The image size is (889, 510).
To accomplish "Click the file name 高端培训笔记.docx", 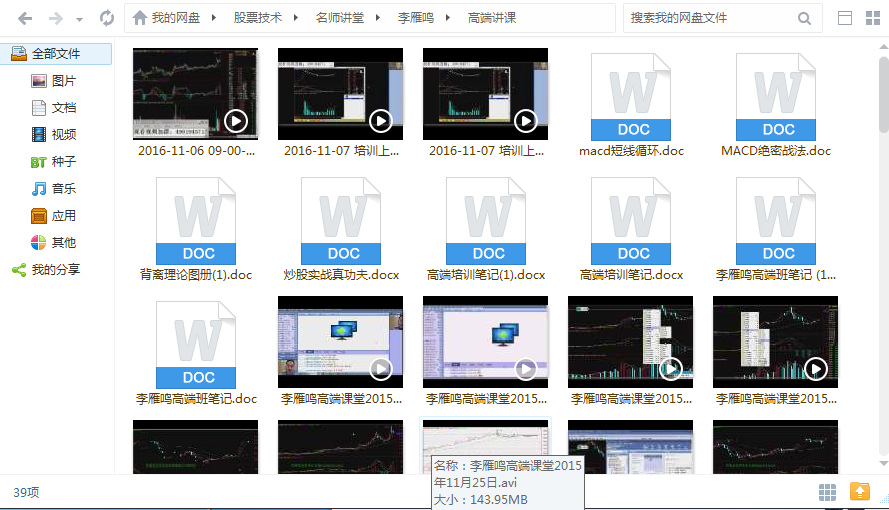I will pyautogui.click(x=631, y=275).
